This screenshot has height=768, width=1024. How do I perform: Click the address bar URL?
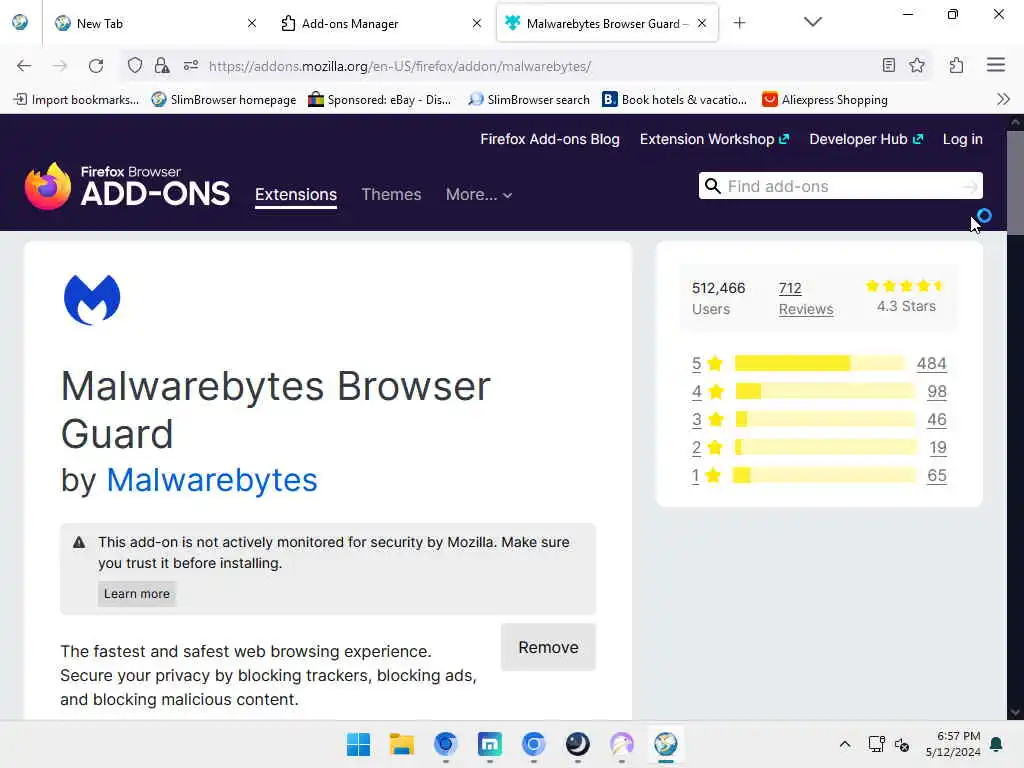(x=400, y=66)
